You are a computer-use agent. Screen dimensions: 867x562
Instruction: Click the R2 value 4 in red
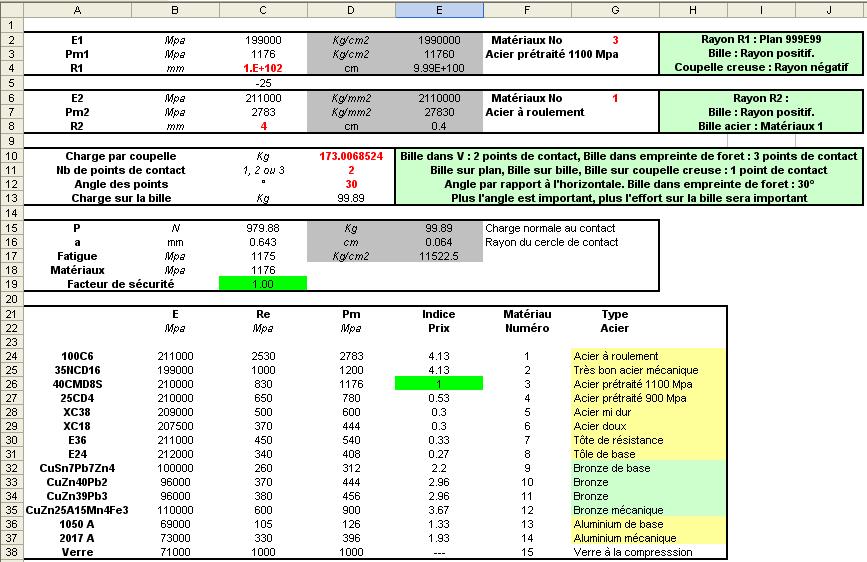click(x=263, y=126)
